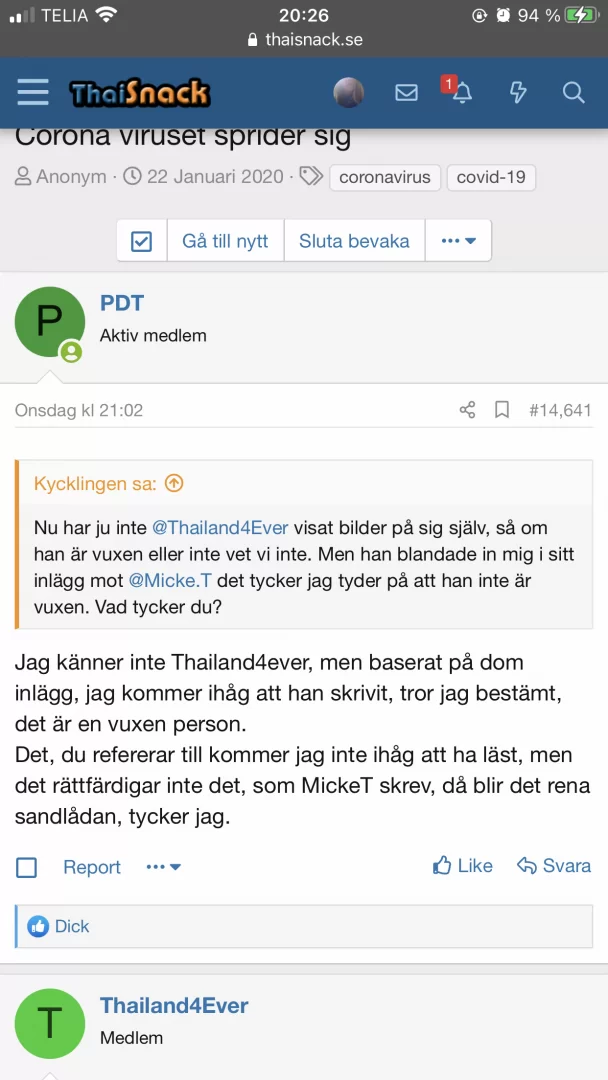Open the hamburger navigation menu
608x1080 pixels.
(33, 93)
